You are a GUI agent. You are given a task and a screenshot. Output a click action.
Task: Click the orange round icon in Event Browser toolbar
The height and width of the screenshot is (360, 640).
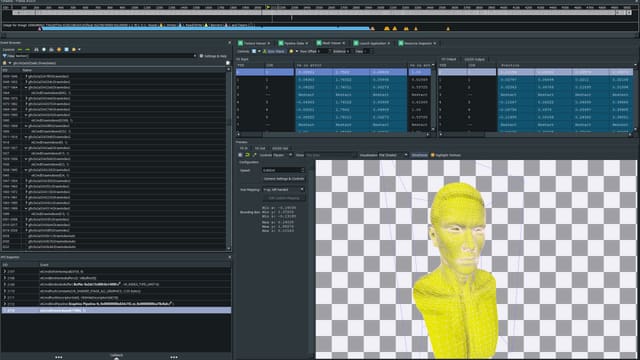59,49
